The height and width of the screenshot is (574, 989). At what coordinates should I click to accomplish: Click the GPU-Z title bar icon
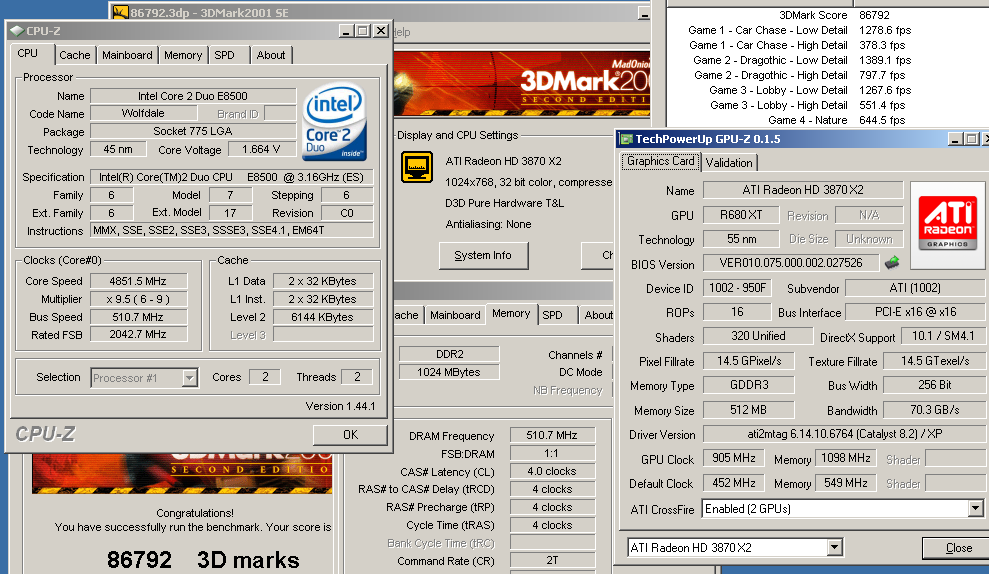coord(626,139)
